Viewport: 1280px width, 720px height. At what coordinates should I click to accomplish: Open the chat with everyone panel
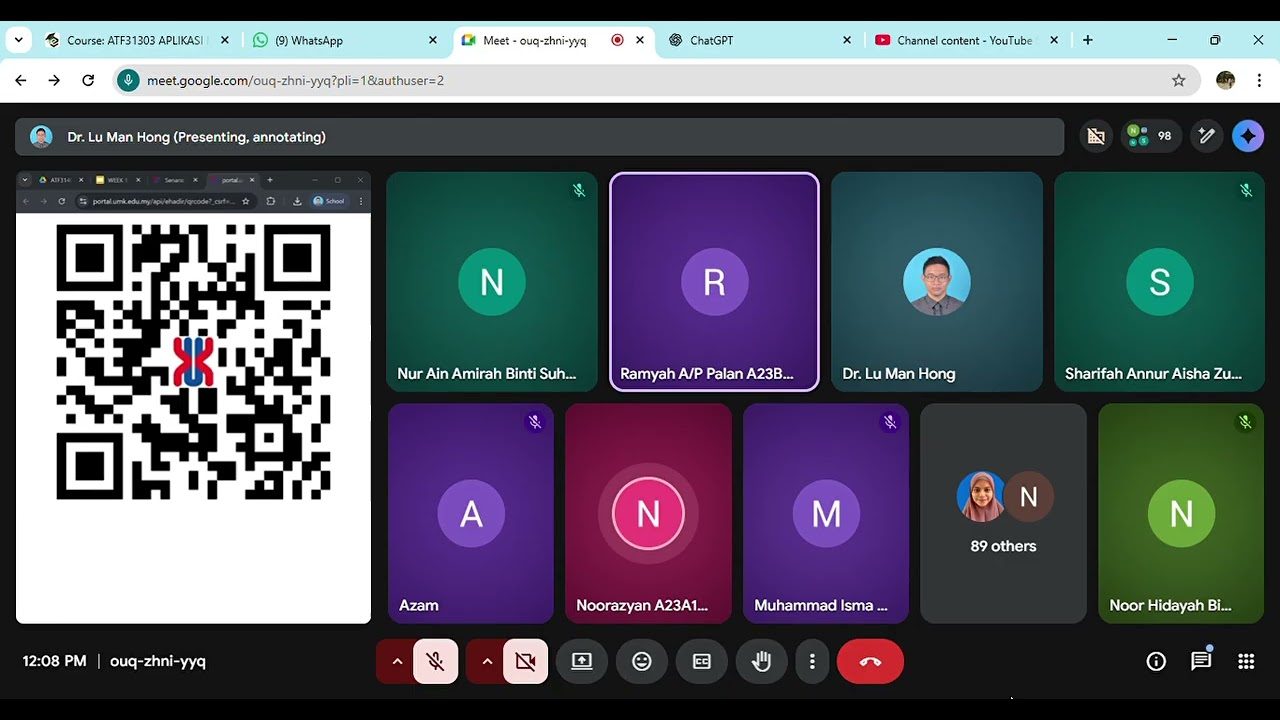(x=1201, y=661)
